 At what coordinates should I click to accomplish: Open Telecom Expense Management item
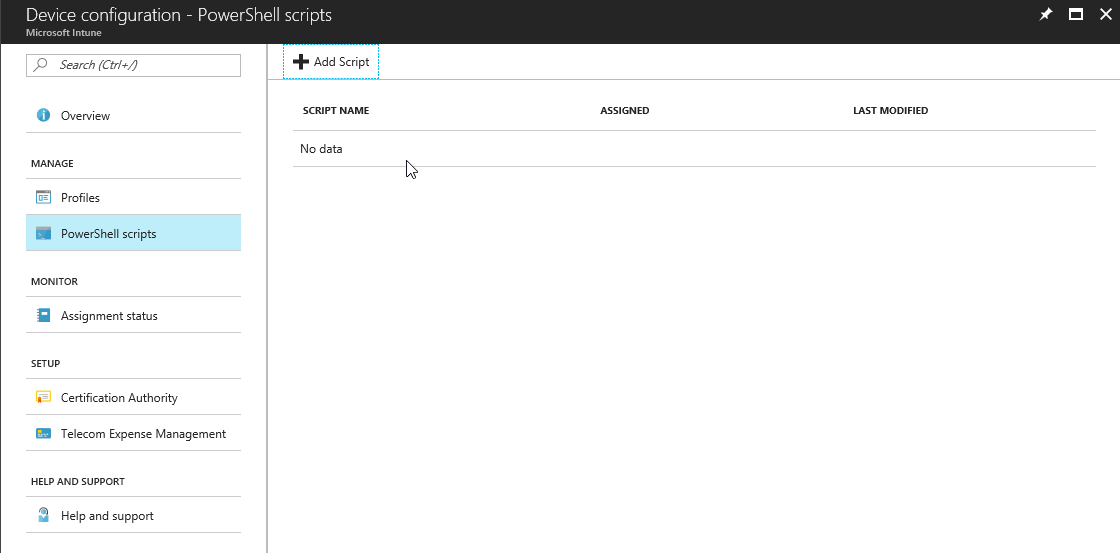pos(134,433)
